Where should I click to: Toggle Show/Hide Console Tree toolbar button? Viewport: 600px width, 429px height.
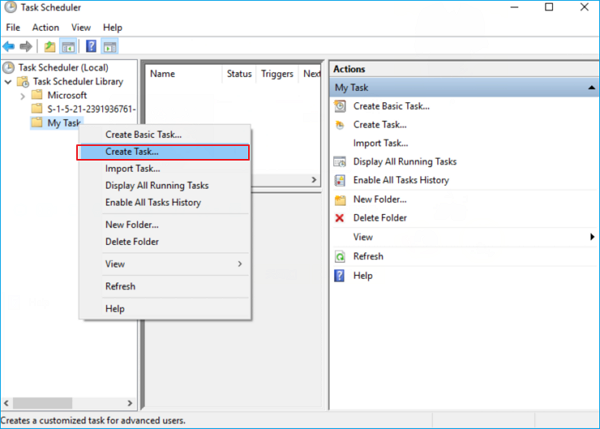pos(69,47)
